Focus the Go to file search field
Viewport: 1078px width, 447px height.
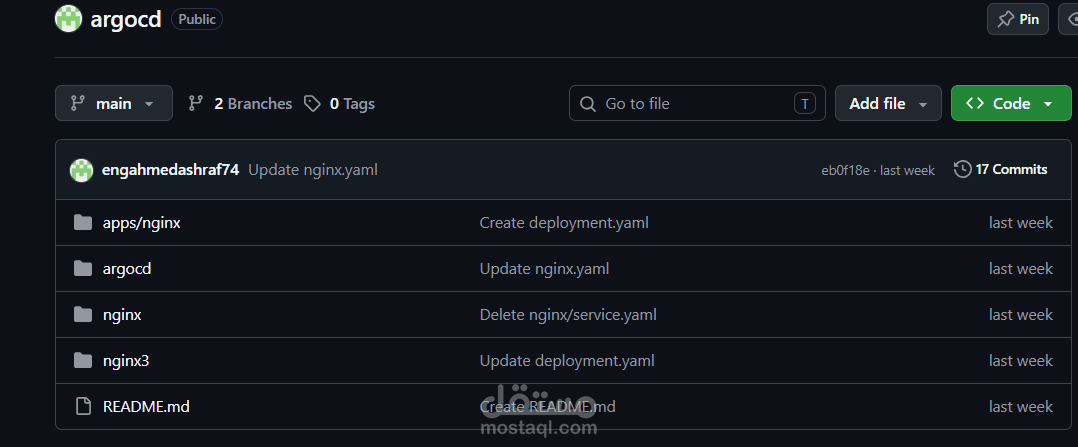697,103
